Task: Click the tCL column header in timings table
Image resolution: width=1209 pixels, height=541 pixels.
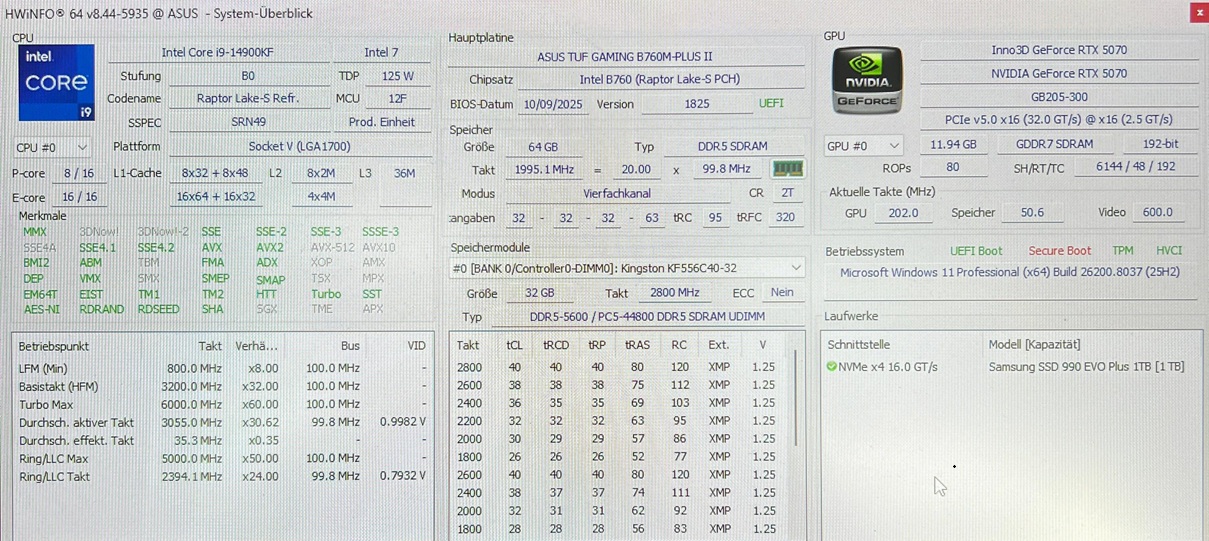Action: point(514,345)
